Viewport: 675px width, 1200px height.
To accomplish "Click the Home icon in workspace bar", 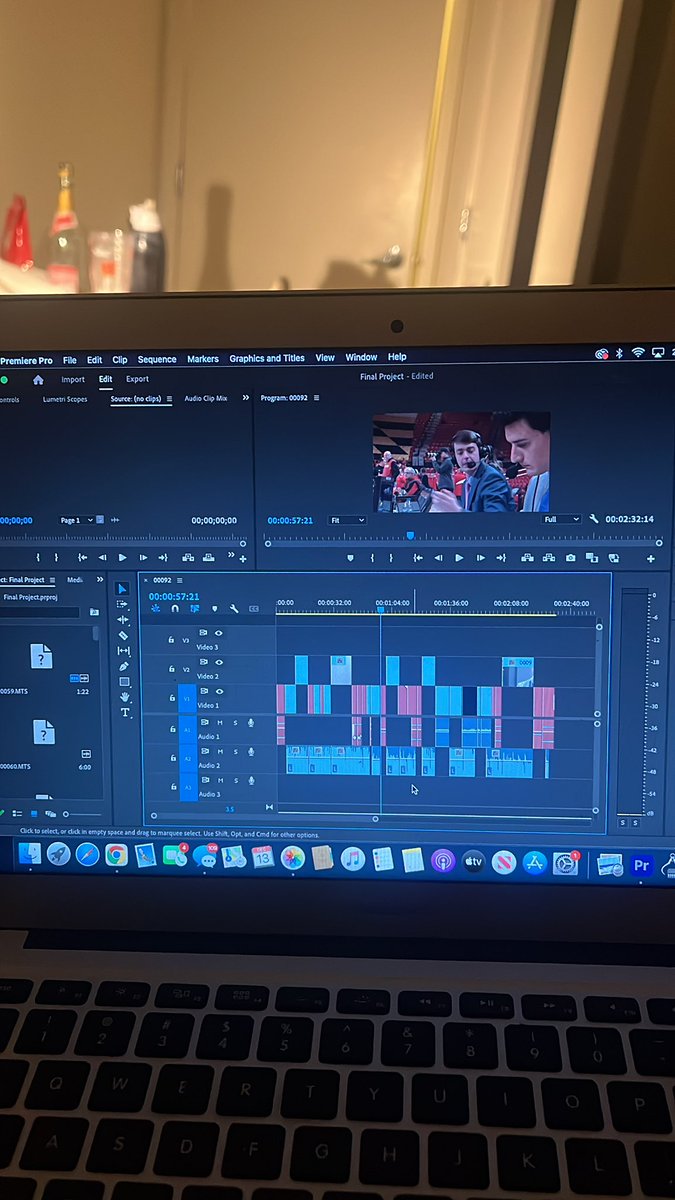I will [38, 380].
